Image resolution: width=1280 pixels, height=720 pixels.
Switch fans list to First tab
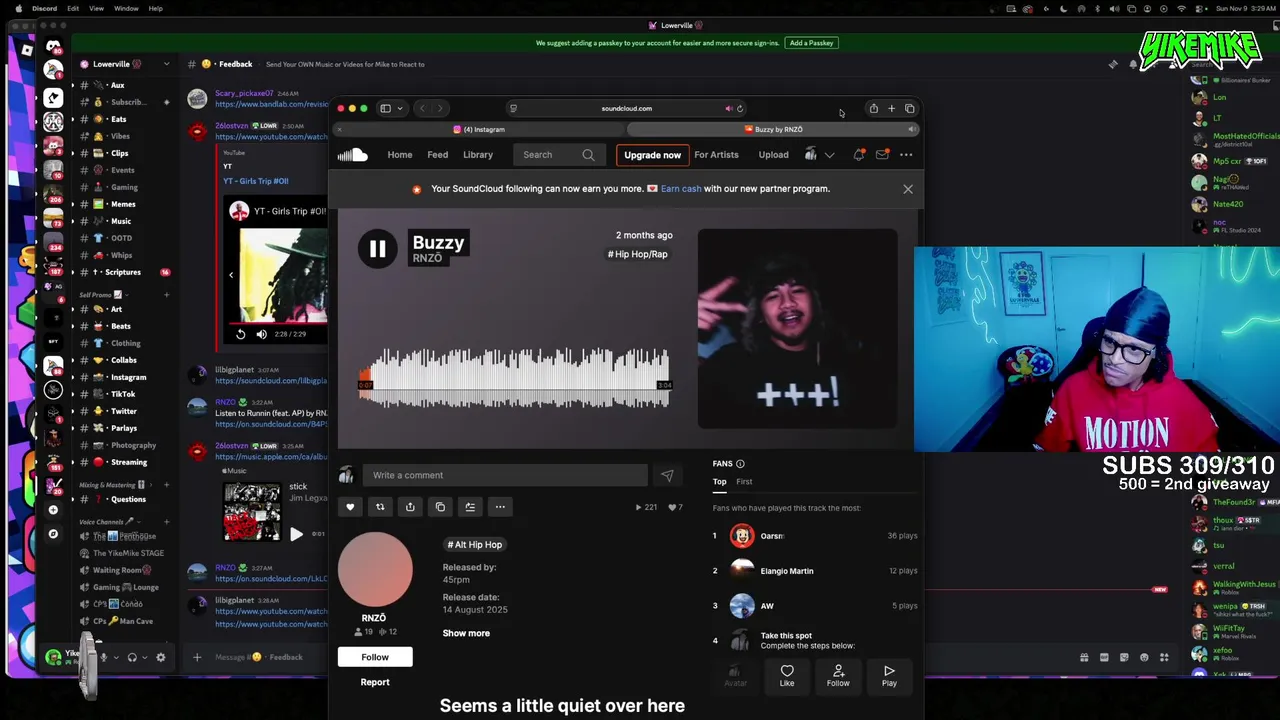tap(744, 482)
